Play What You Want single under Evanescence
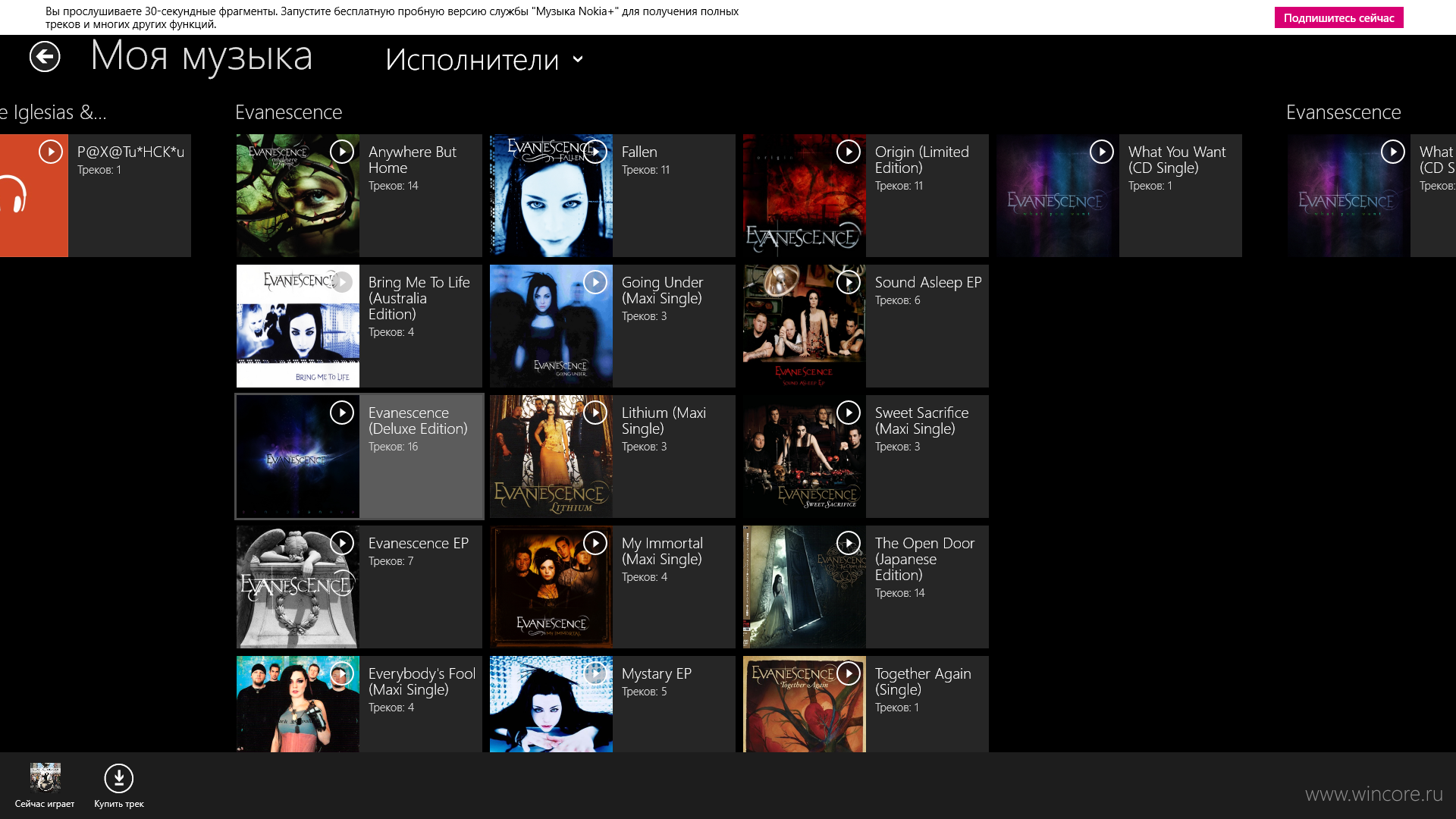Image resolution: width=1456 pixels, height=819 pixels. (1102, 152)
